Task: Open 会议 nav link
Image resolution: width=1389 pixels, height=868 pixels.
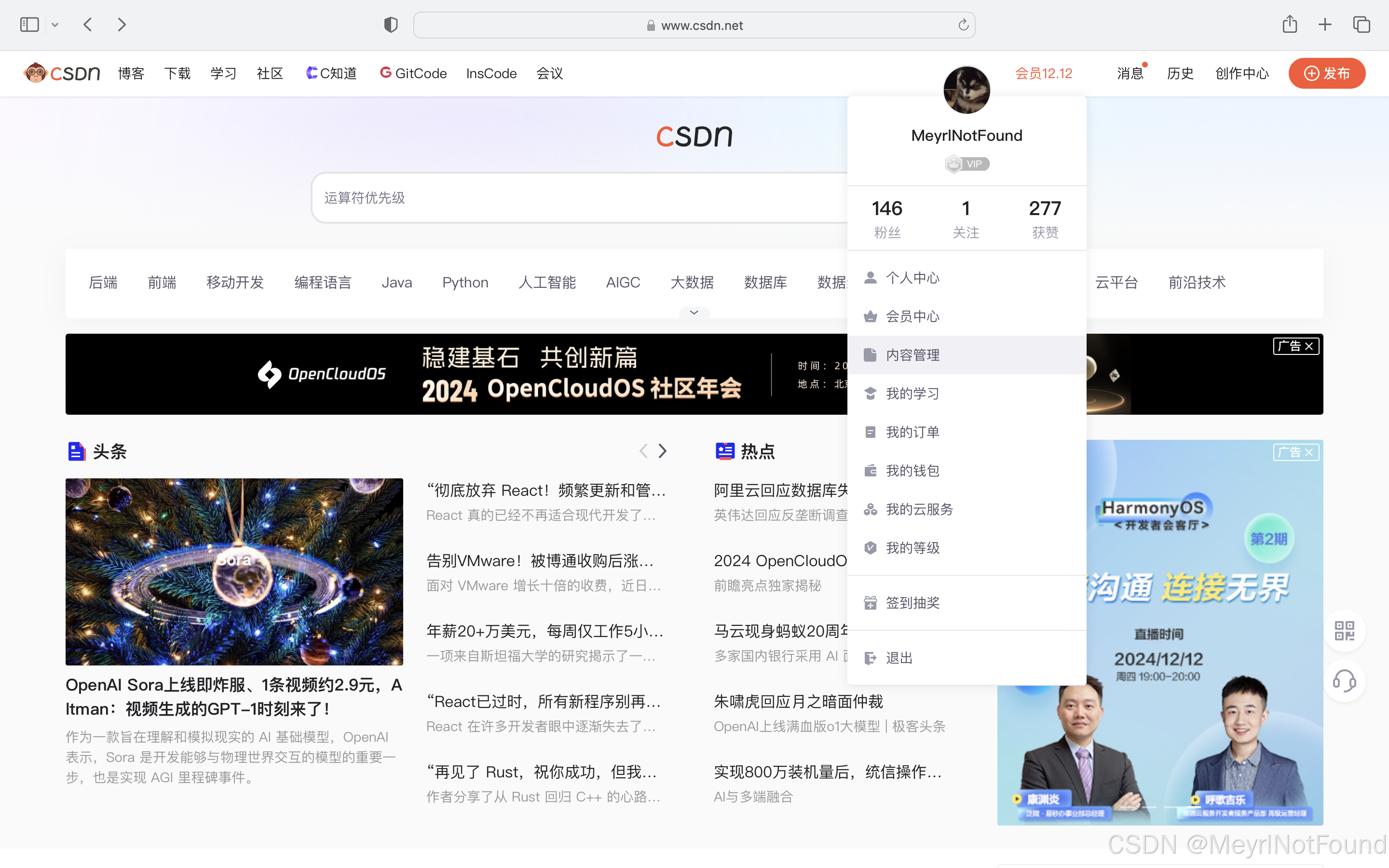Action: point(549,73)
